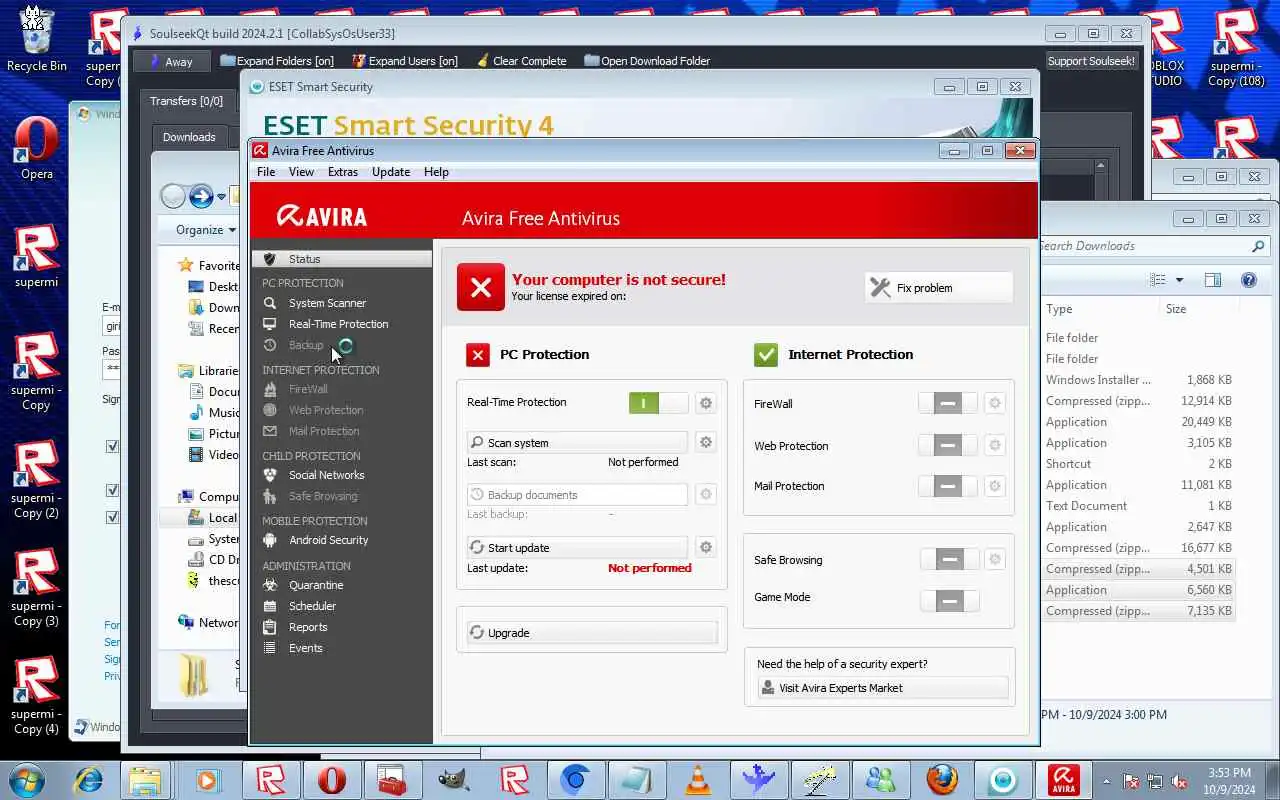Toggle FireWall switch
Image resolution: width=1280 pixels, height=800 pixels.
[x=948, y=403]
